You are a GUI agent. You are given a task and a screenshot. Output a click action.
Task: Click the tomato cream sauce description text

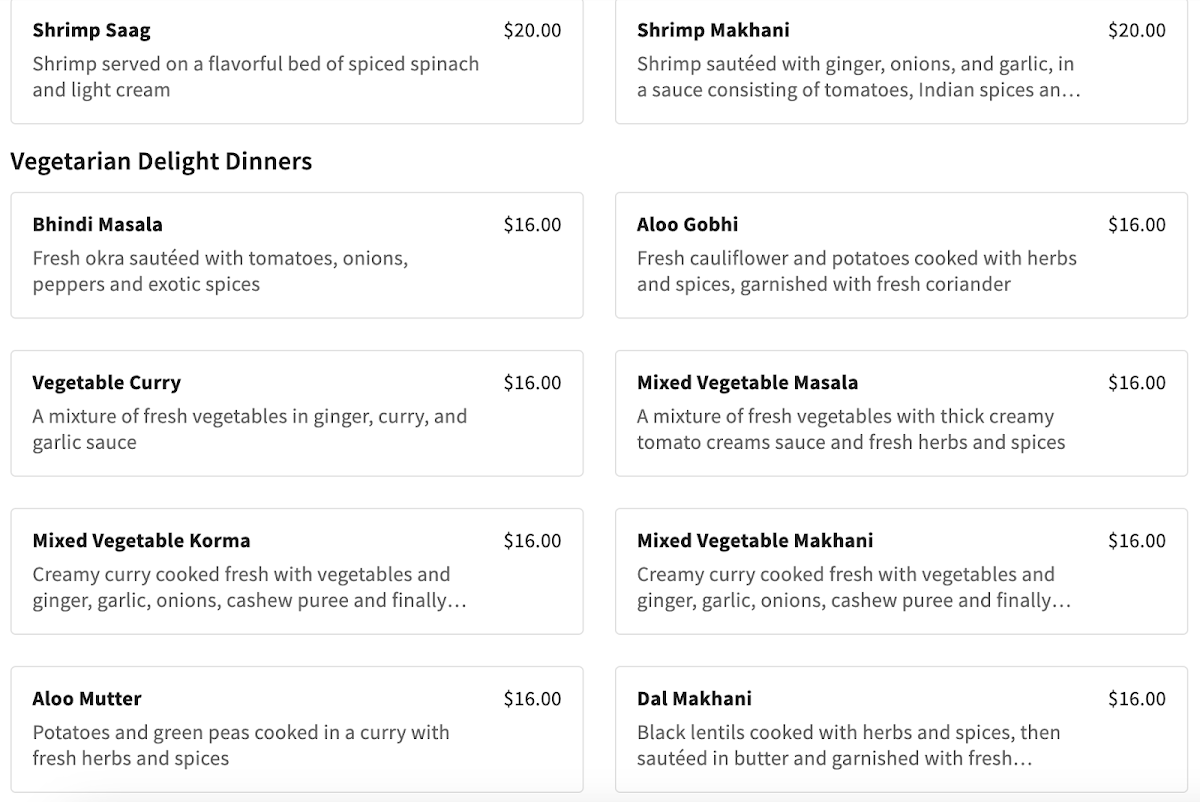(x=851, y=429)
